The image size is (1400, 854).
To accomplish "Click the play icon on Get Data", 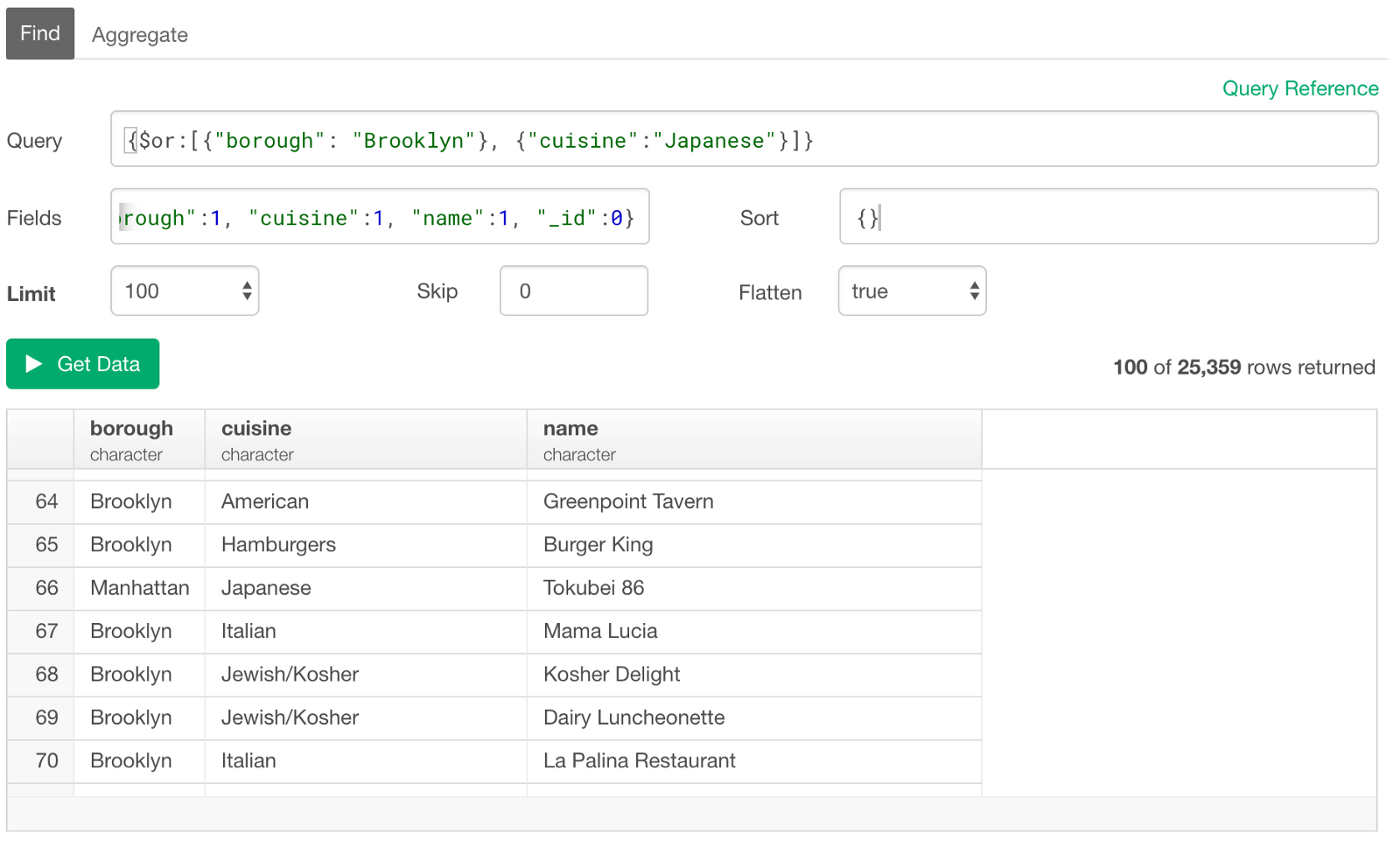I will 34,364.
